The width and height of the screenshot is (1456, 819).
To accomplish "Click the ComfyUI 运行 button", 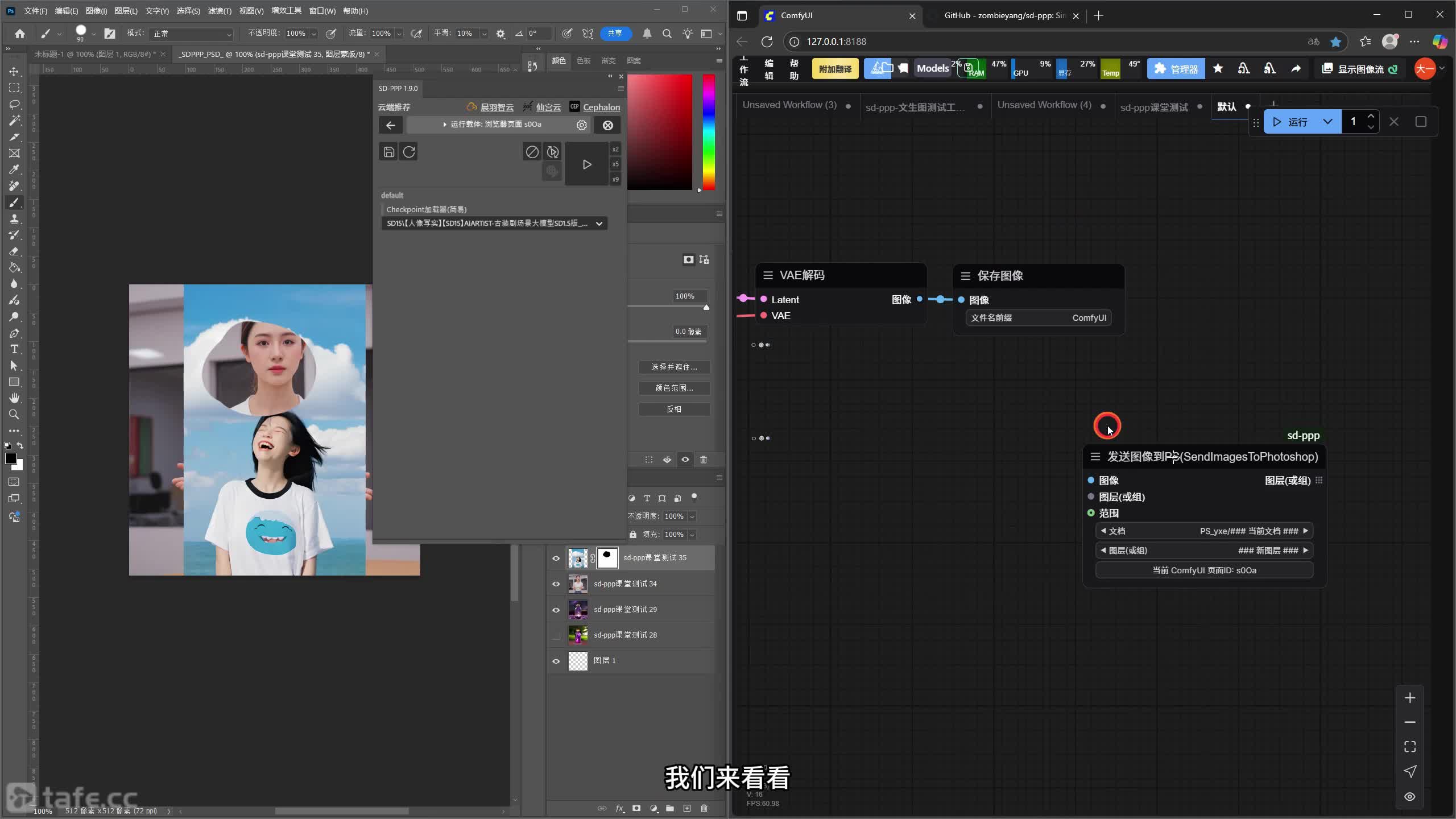I will click(x=1290, y=122).
